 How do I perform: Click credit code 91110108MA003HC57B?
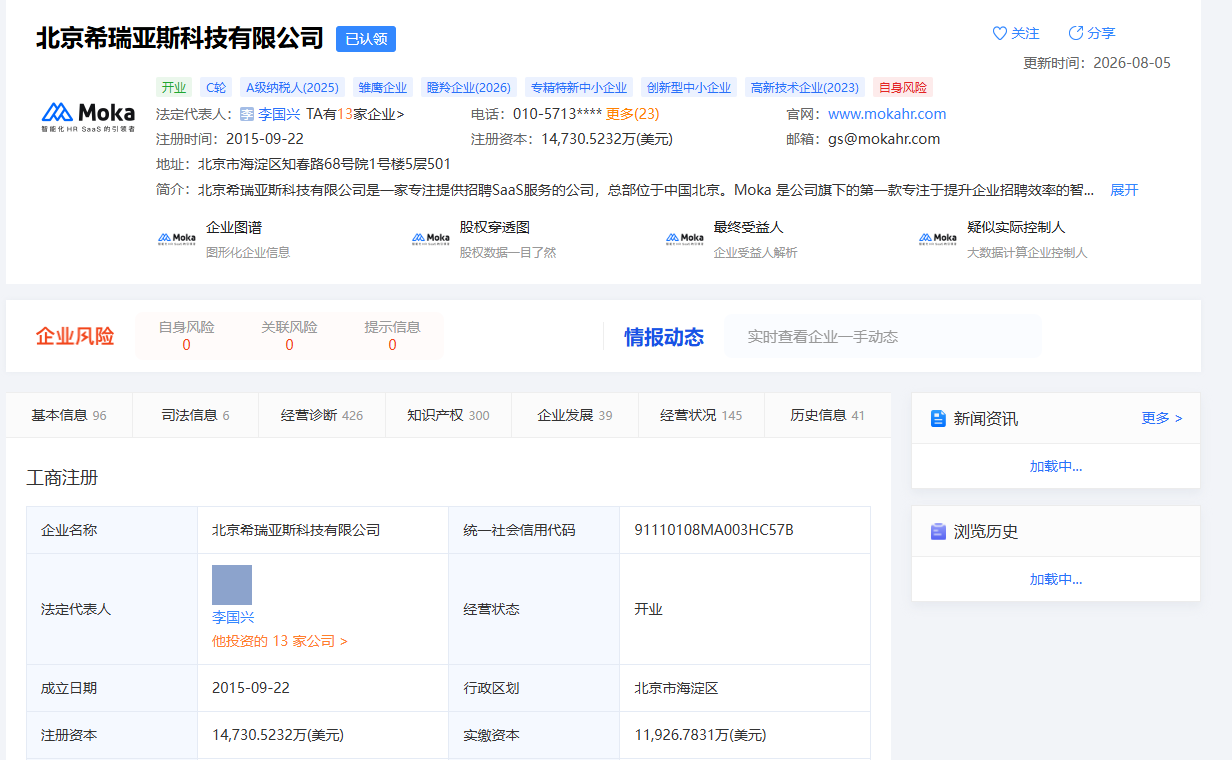(714, 530)
